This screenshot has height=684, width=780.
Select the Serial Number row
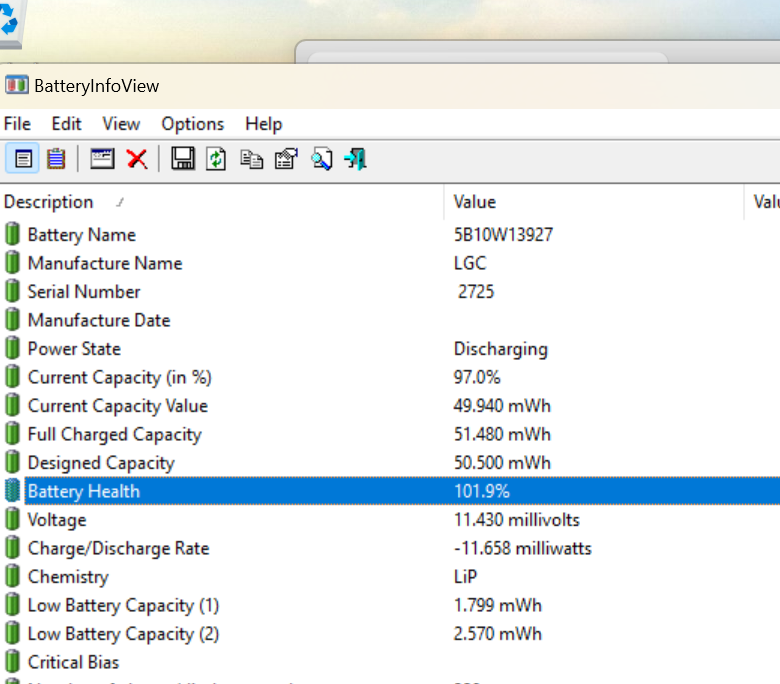coord(390,292)
